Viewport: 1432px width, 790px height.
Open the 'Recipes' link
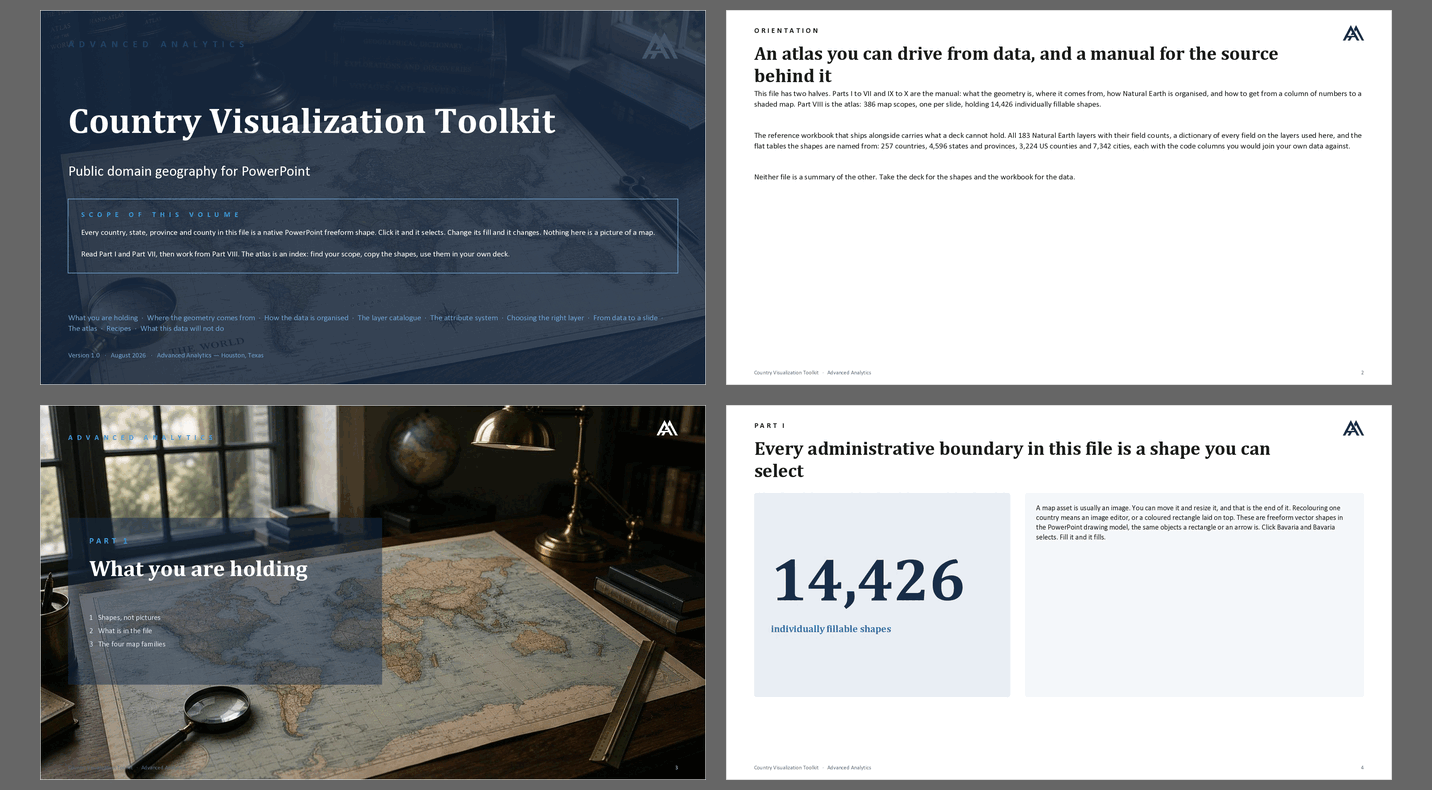click(x=119, y=329)
